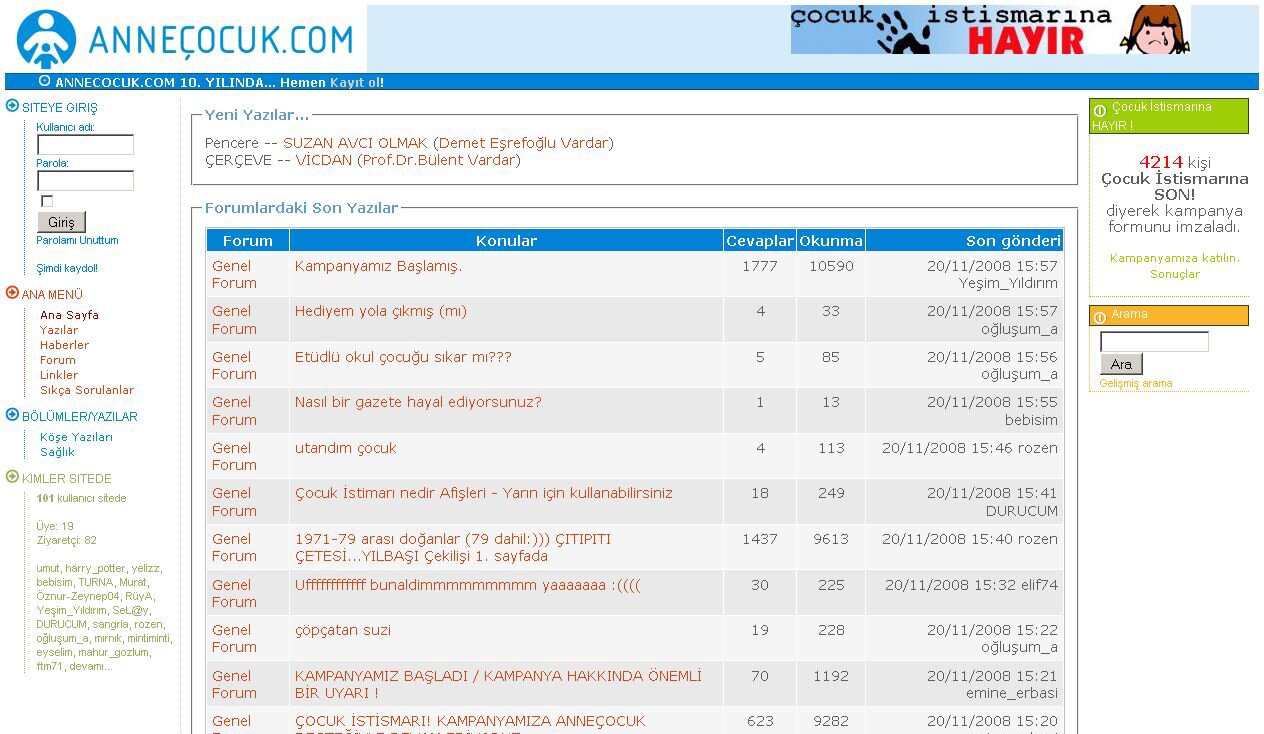Click the Siteye Giriş section icon
Viewport: 1264px width, 734px height.
point(12,106)
